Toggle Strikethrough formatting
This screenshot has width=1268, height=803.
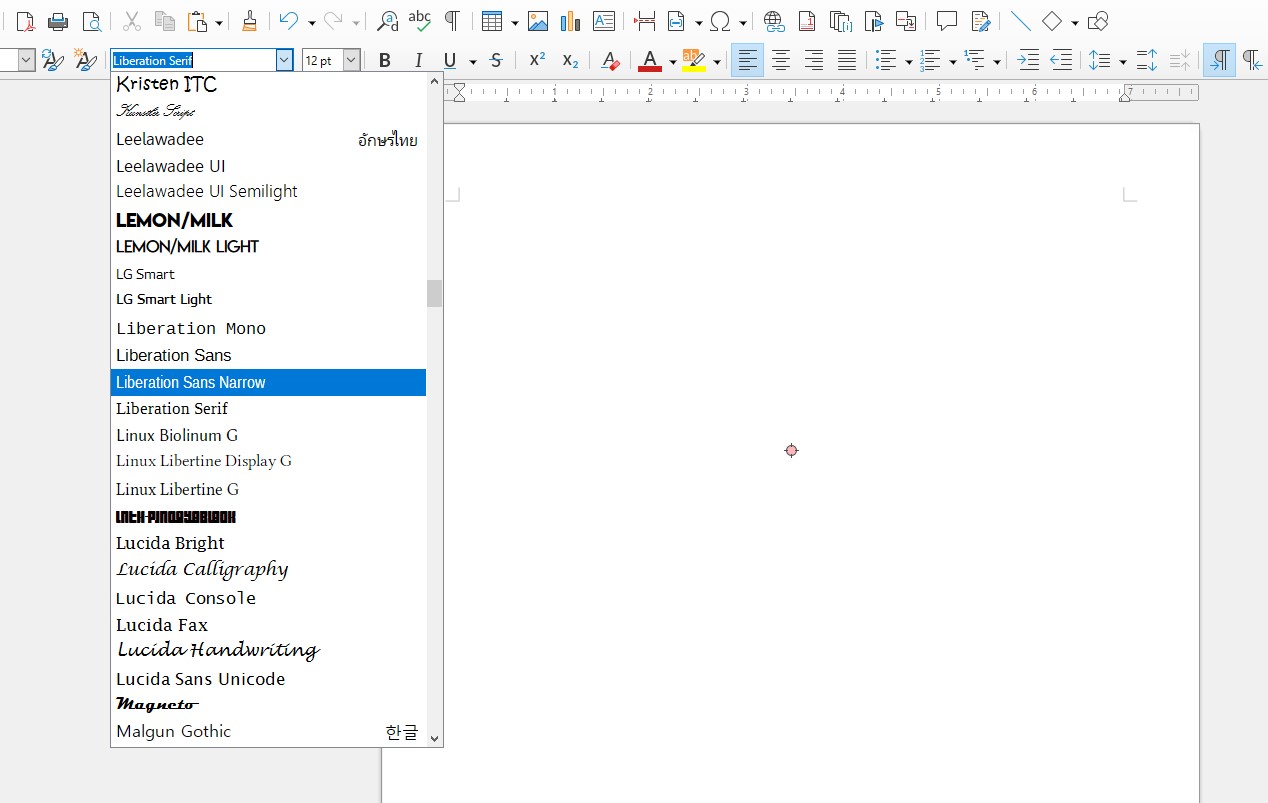coord(496,61)
